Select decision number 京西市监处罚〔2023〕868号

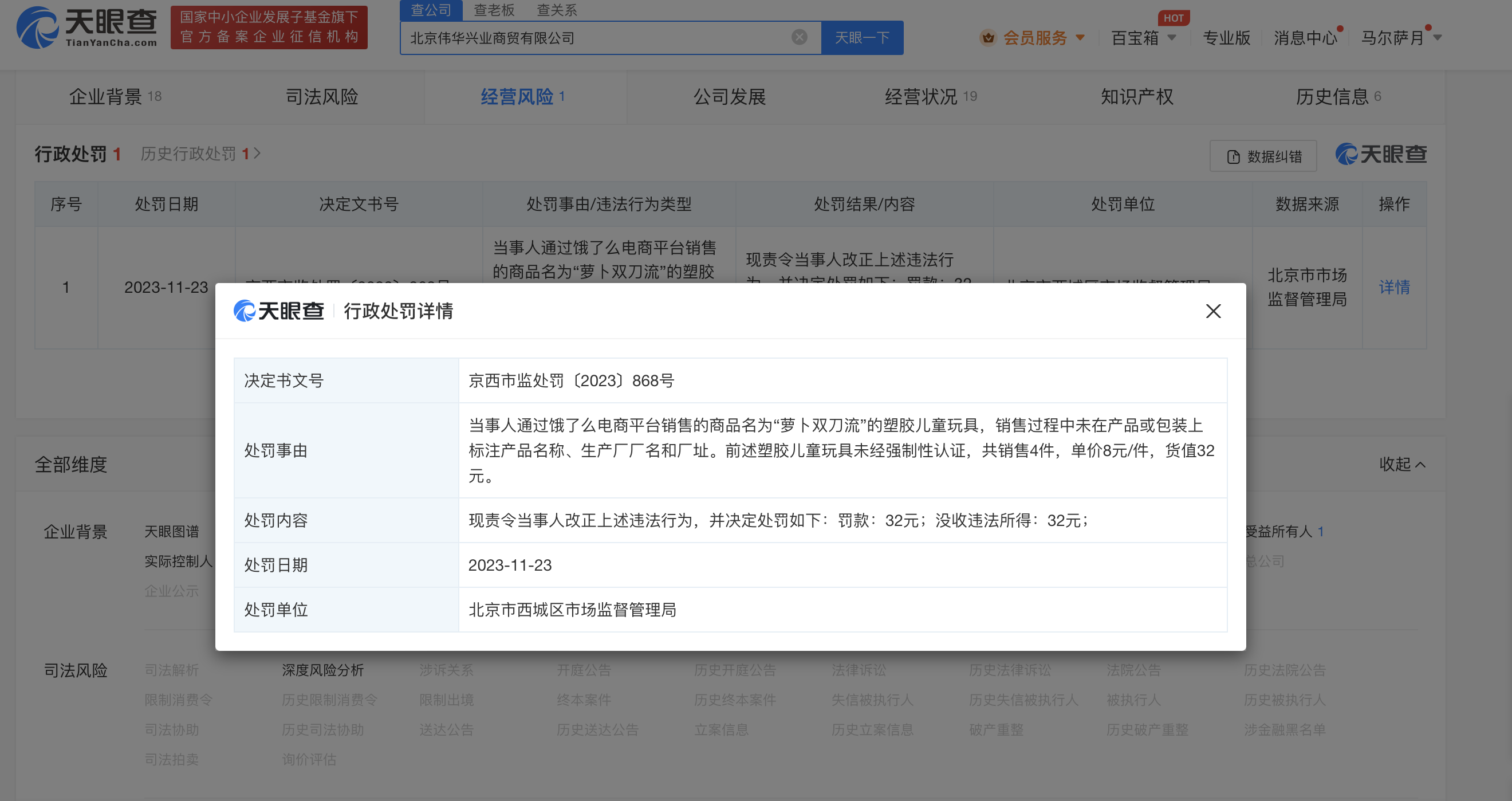pyautogui.click(x=571, y=380)
